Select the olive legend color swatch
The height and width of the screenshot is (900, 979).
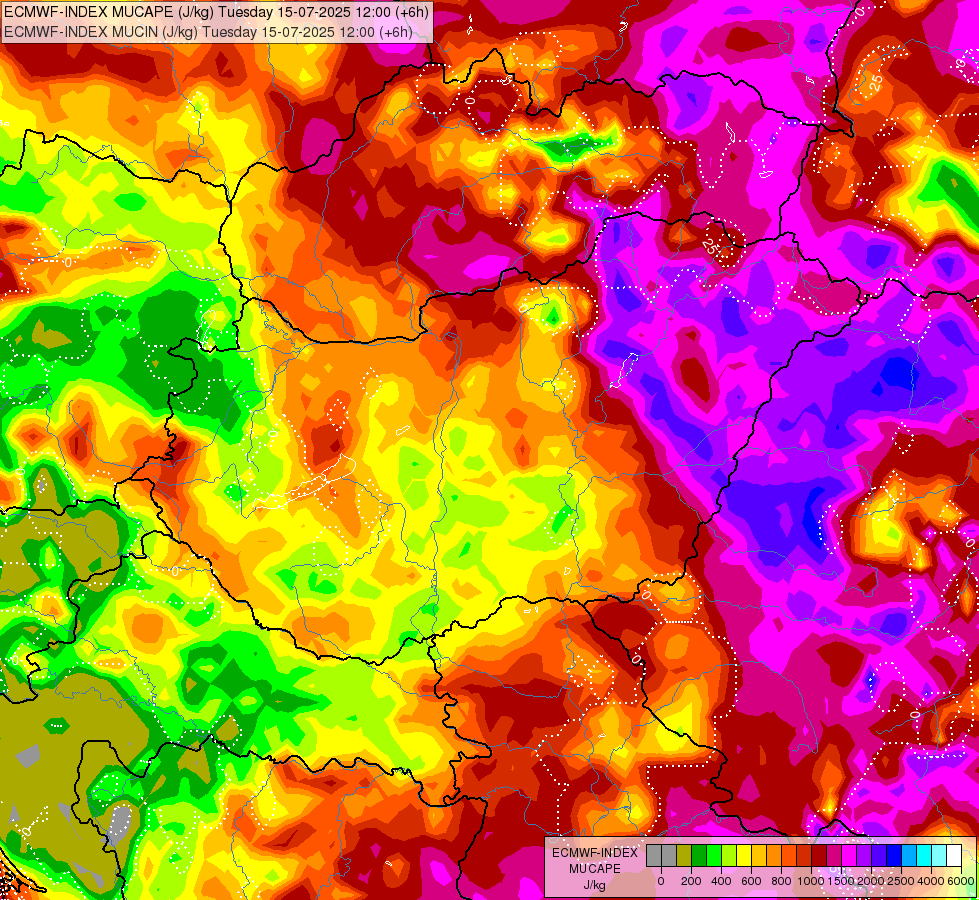[x=684, y=856]
